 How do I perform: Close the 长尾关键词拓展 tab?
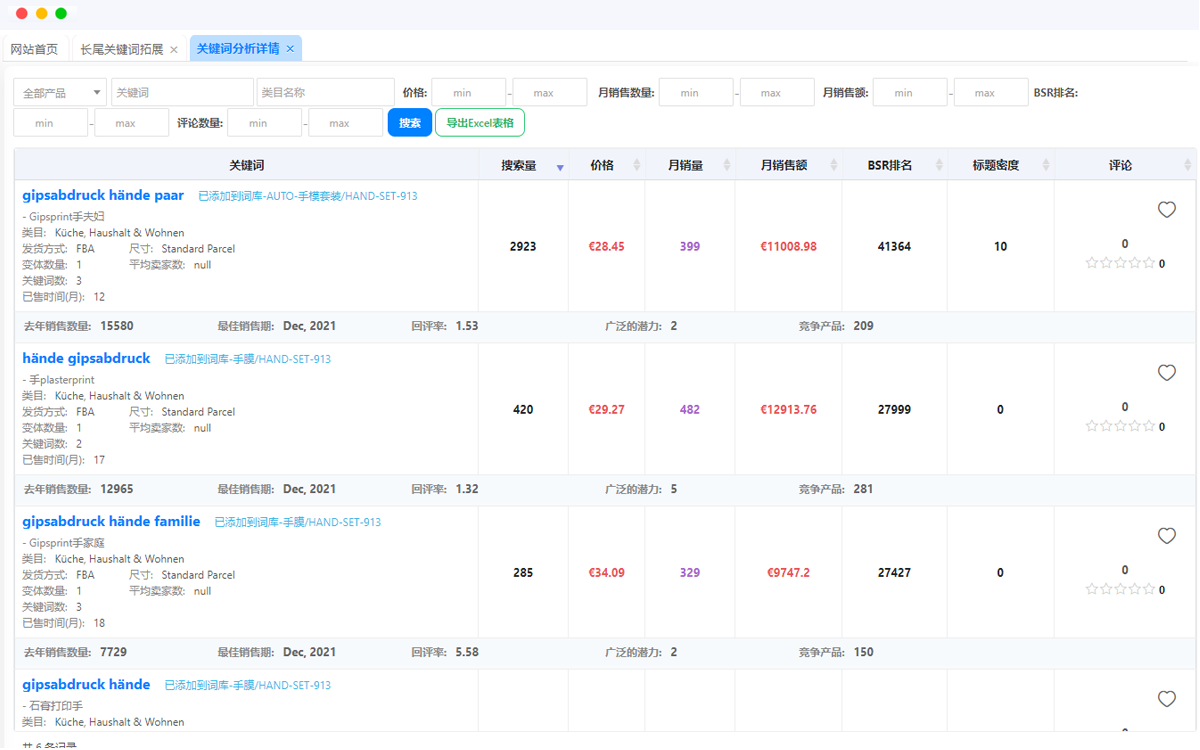click(x=174, y=49)
